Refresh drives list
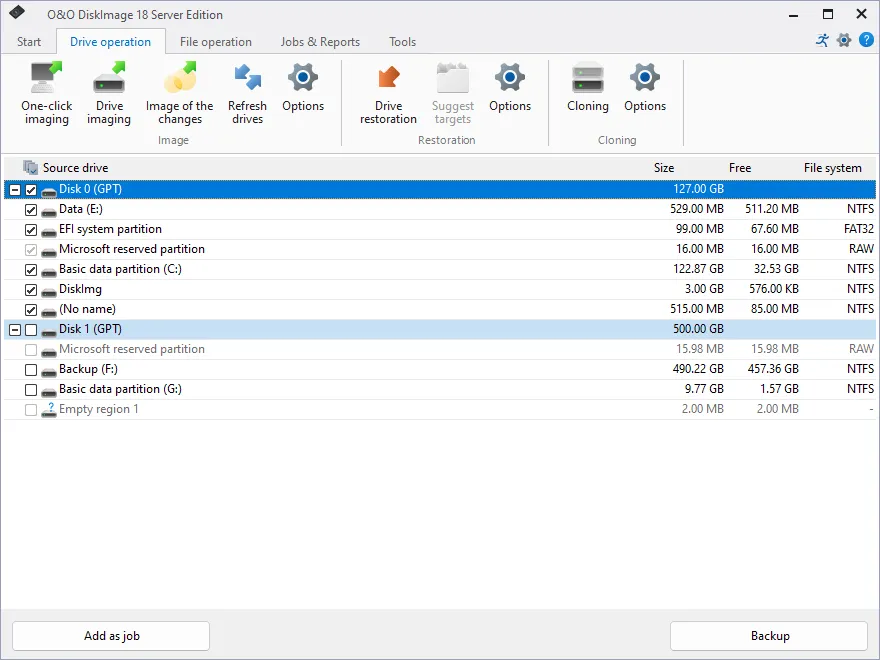880x660 pixels. tap(248, 93)
